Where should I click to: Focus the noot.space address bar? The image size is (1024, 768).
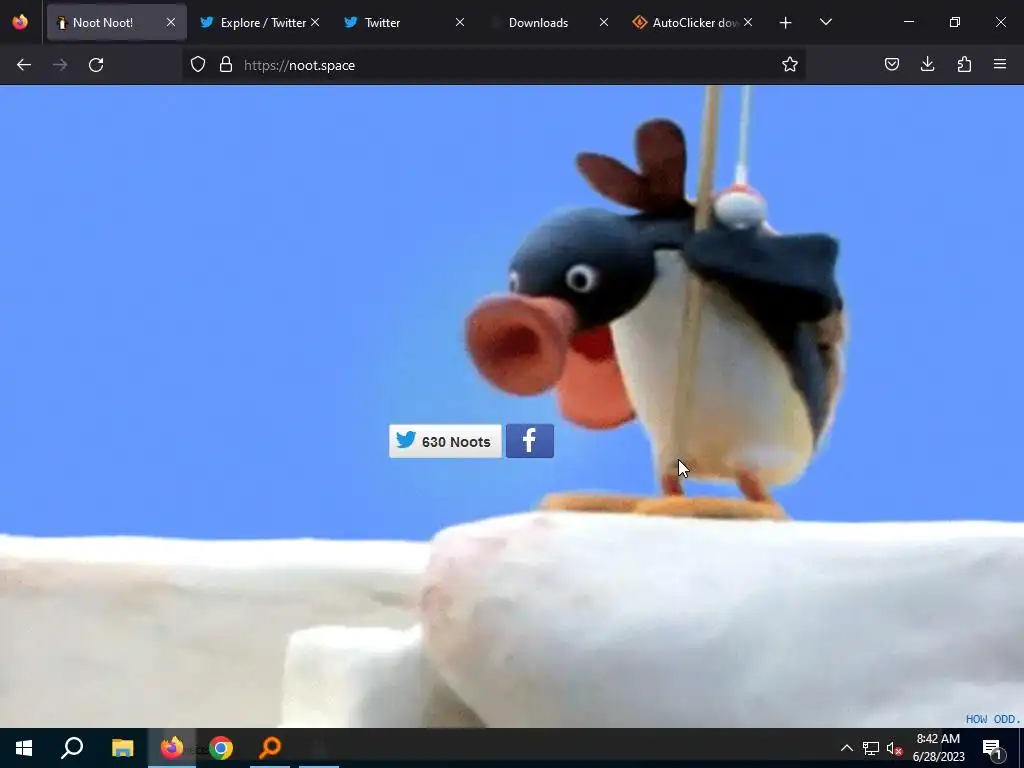(493, 65)
